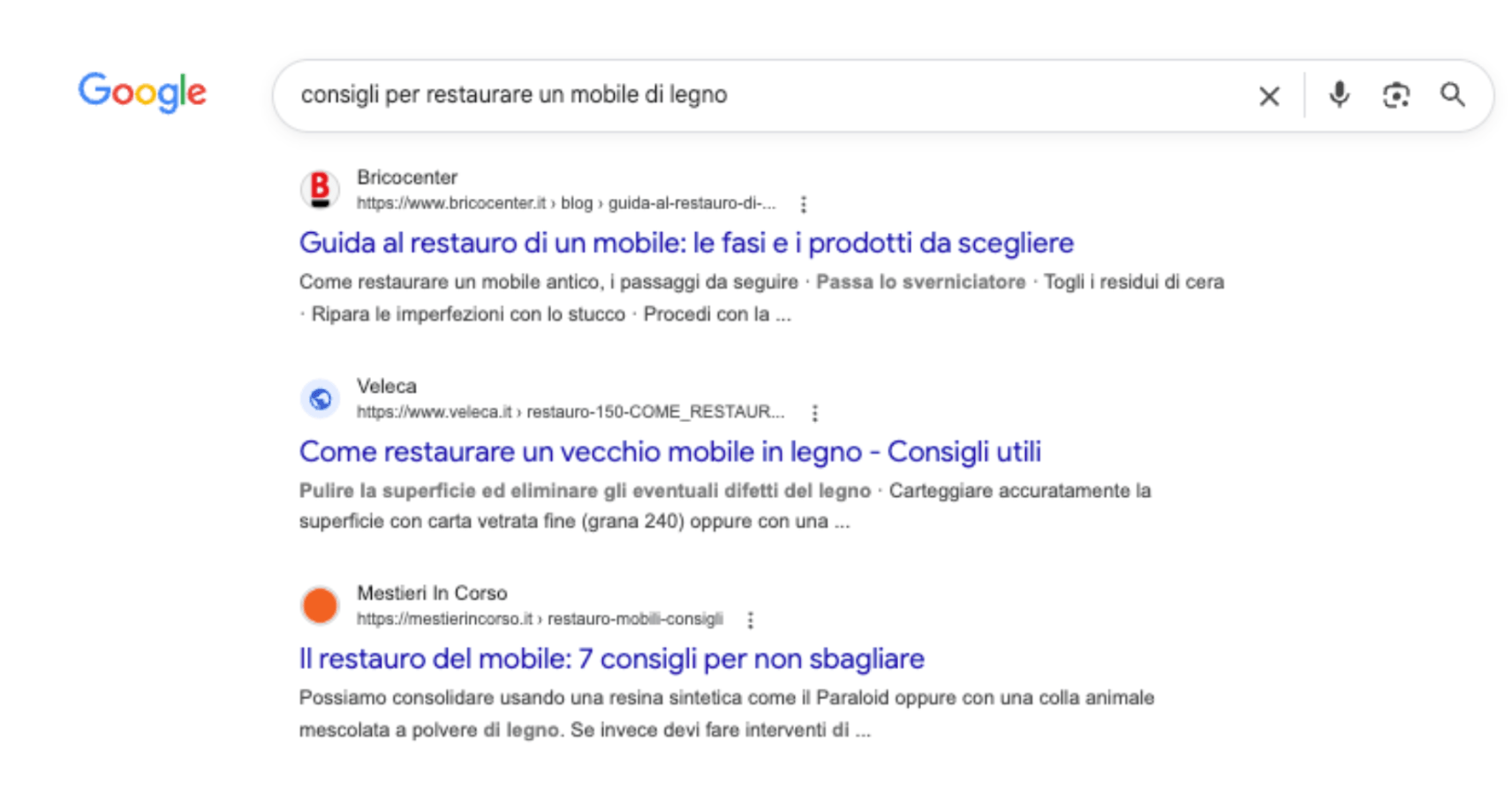Click the mestierincorso.it URL breadcrumb
The width and height of the screenshot is (1512, 791).
540,619
